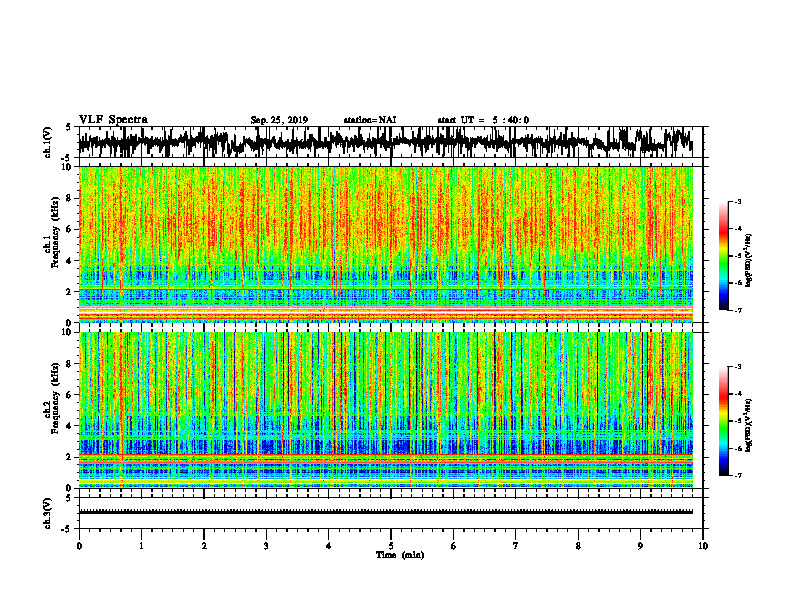Click the "Time (min)" axis label
792x612 pixels.
coord(400,555)
